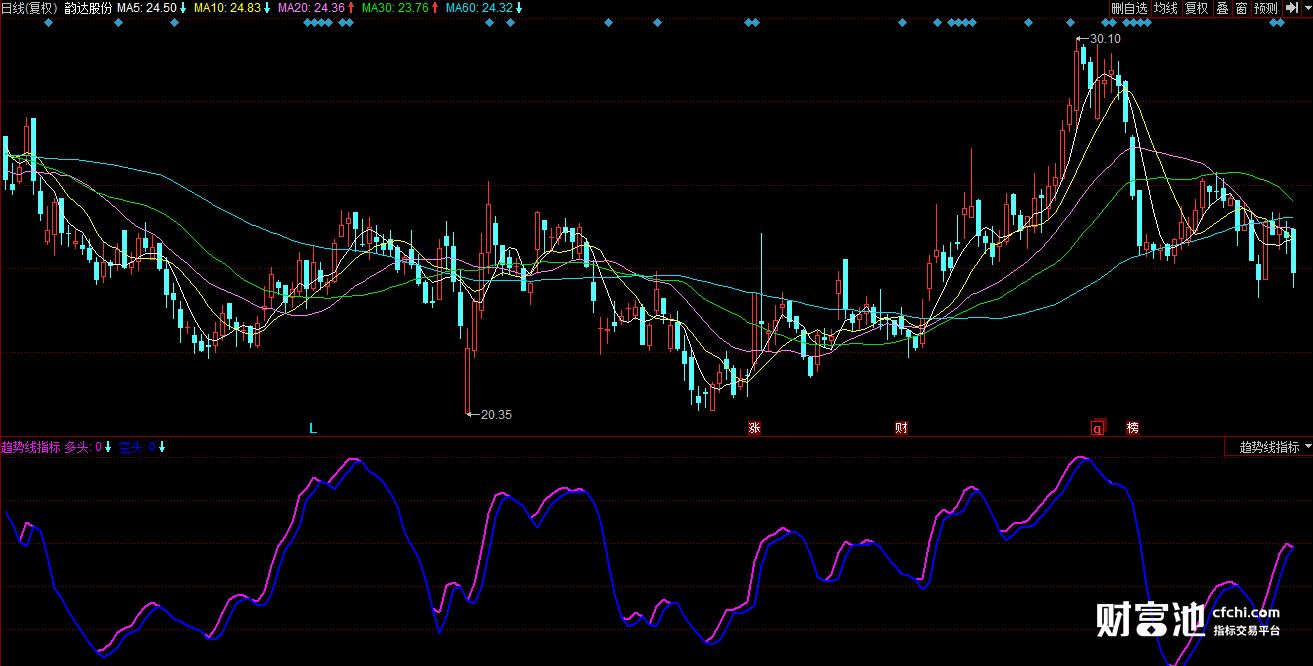Toggle 复权 price adjustment mode
The width and height of the screenshot is (1313, 666).
[1196, 8]
